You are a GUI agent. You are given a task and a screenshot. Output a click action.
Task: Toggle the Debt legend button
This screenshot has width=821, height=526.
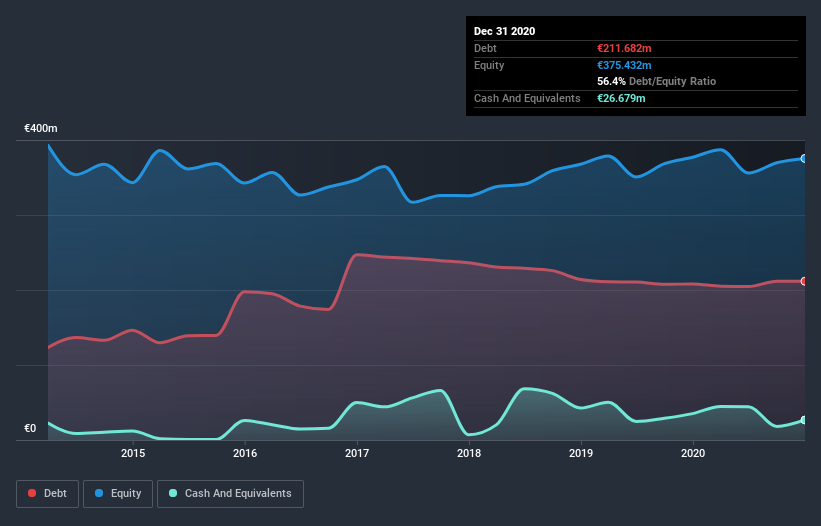[47, 494]
